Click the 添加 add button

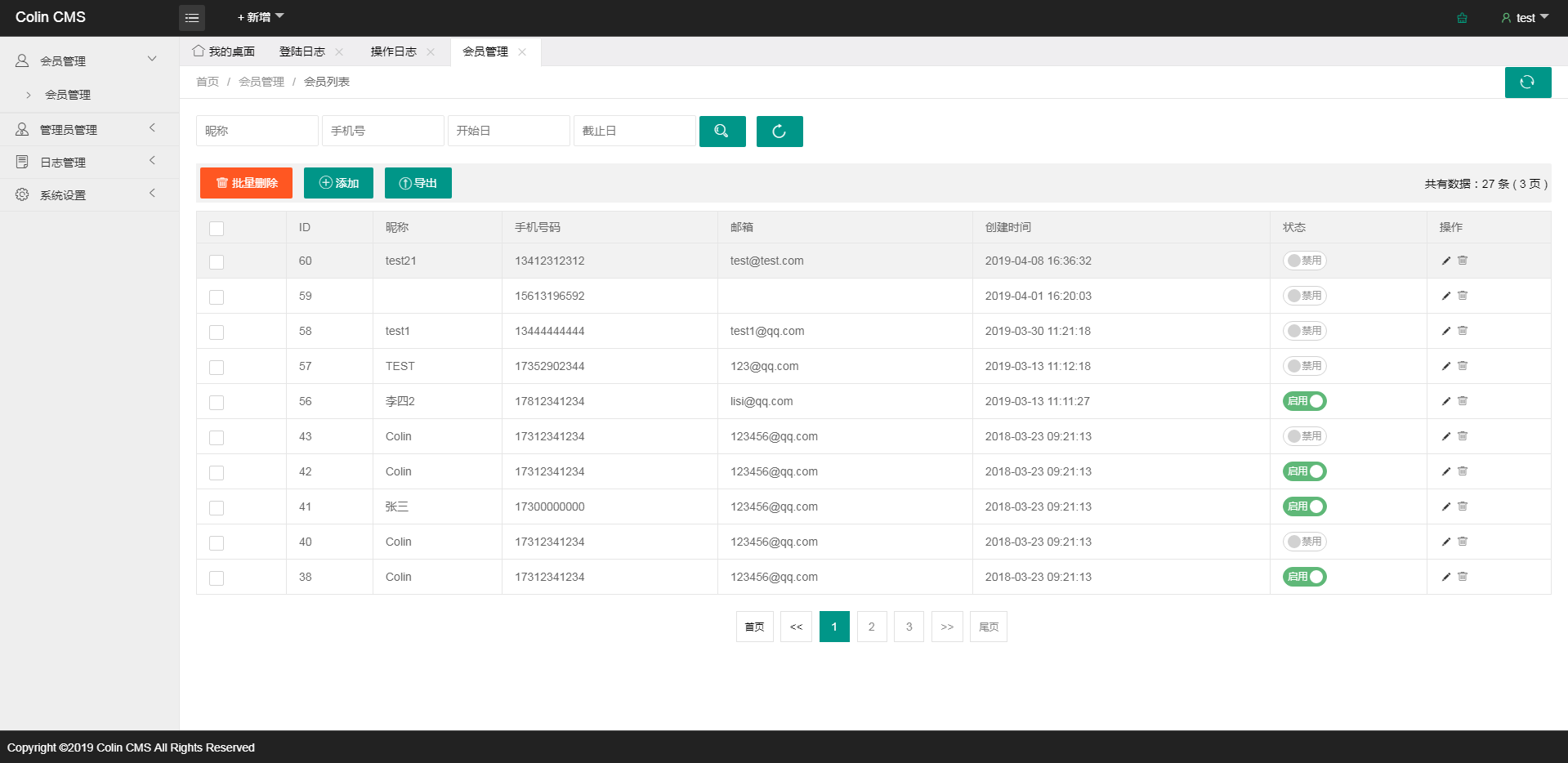(338, 183)
